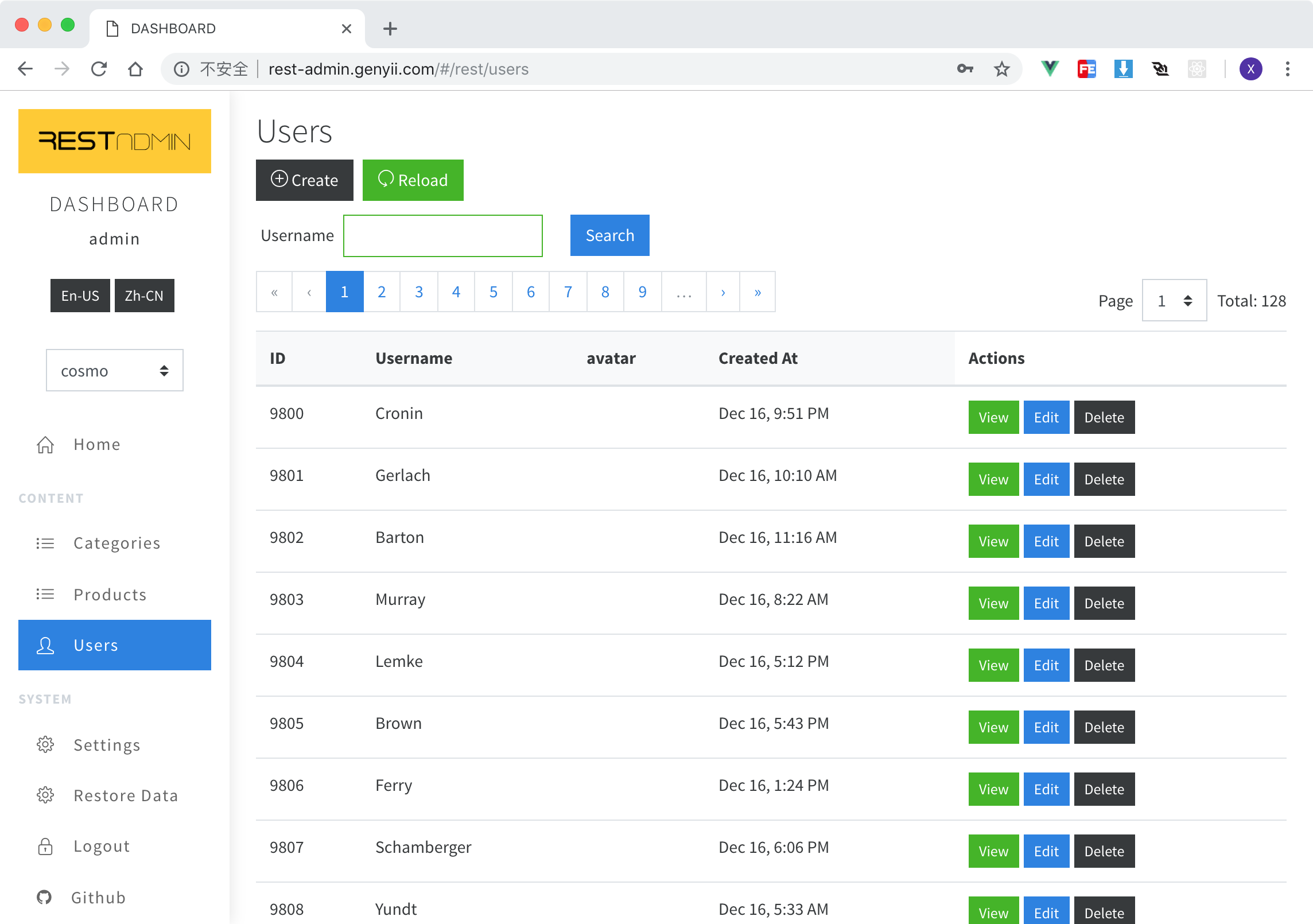
Task: Click the browser back arrow
Action: (25, 69)
